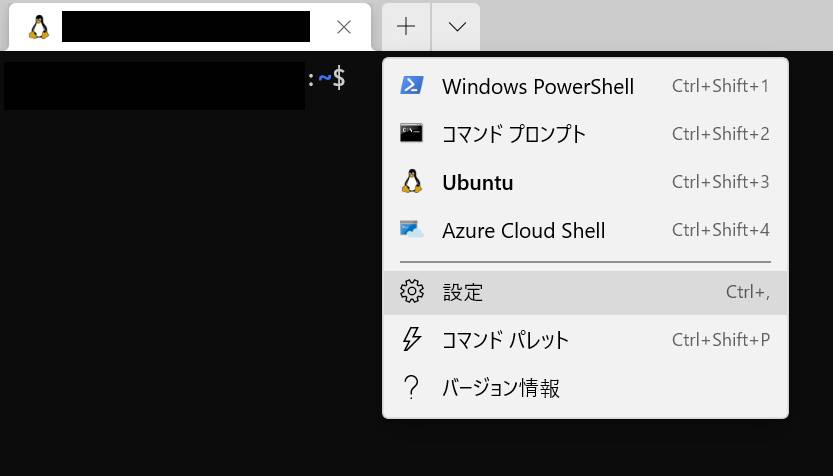Open Azure Cloud Shell profile
The height and width of the screenshot is (476, 833).
point(524,230)
